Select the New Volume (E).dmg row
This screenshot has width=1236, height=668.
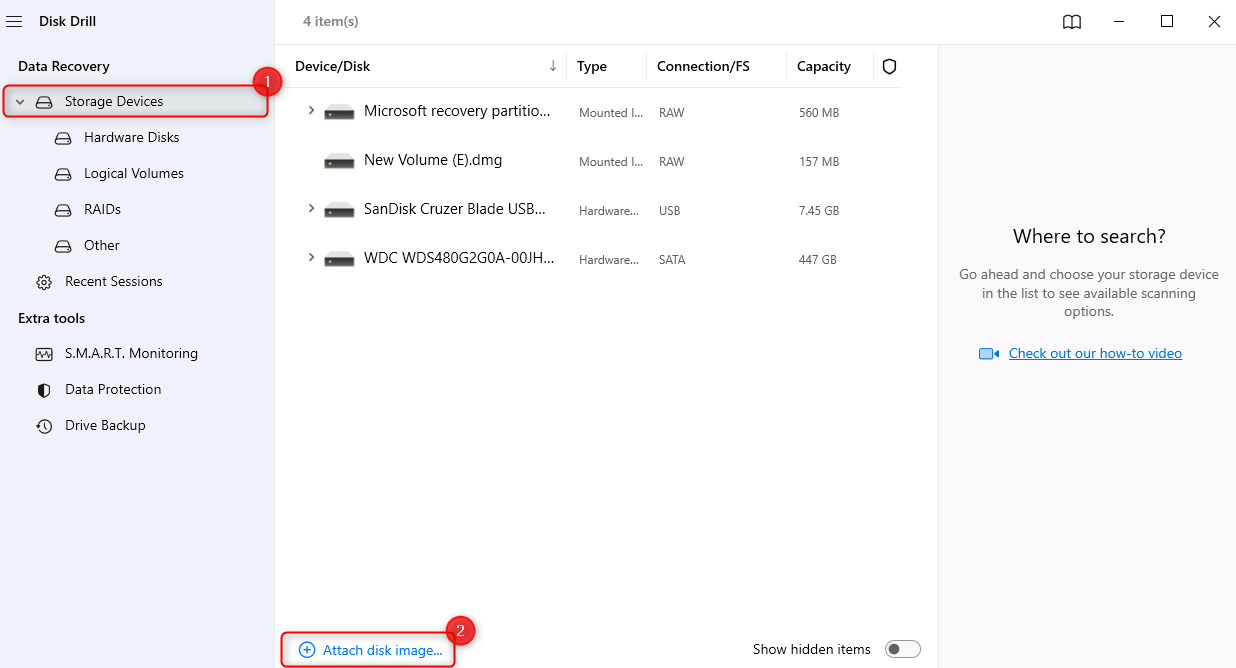[x=434, y=159]
